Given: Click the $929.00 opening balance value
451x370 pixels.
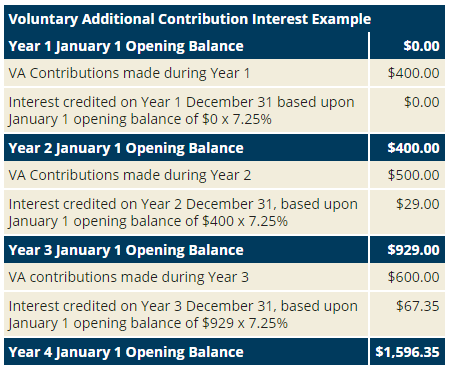Looking at the screenshot, I should (x=413, y=250).
